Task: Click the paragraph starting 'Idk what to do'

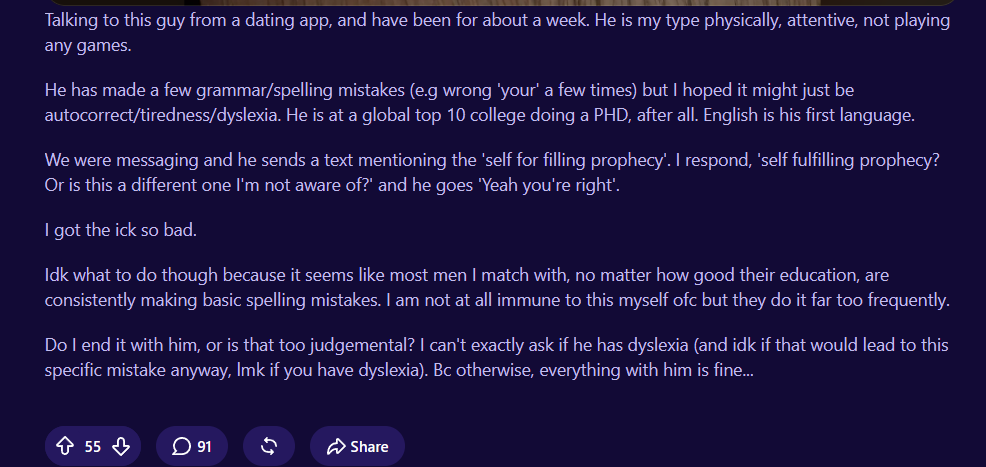Action: [497, 288]
